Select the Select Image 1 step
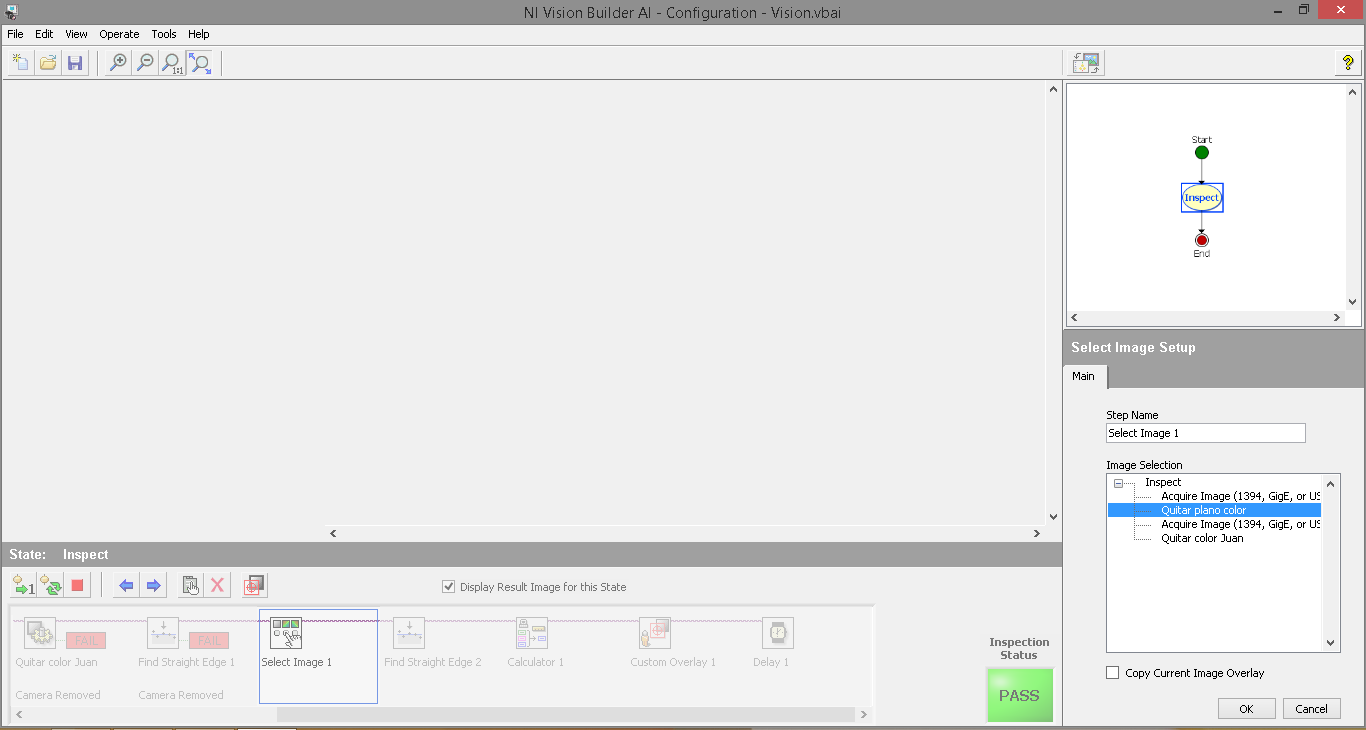Screen dimensions: 1366x730 [318, 656]
